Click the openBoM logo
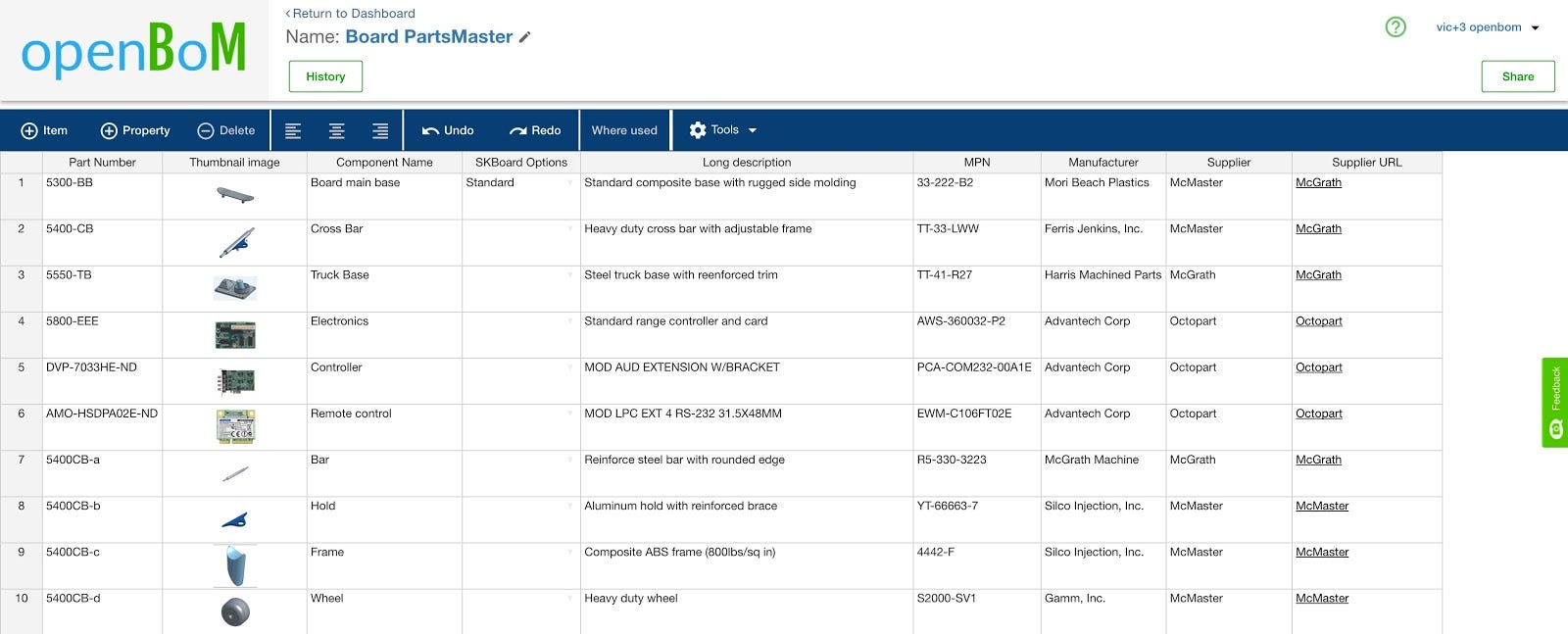Image resolution: width=1568 pixels, height=634 pixels. [x=133, y=49]
